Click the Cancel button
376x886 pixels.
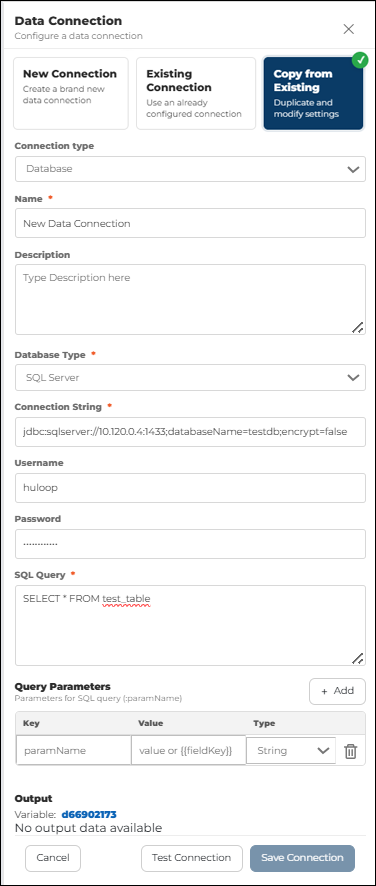(x=53, y=858)
